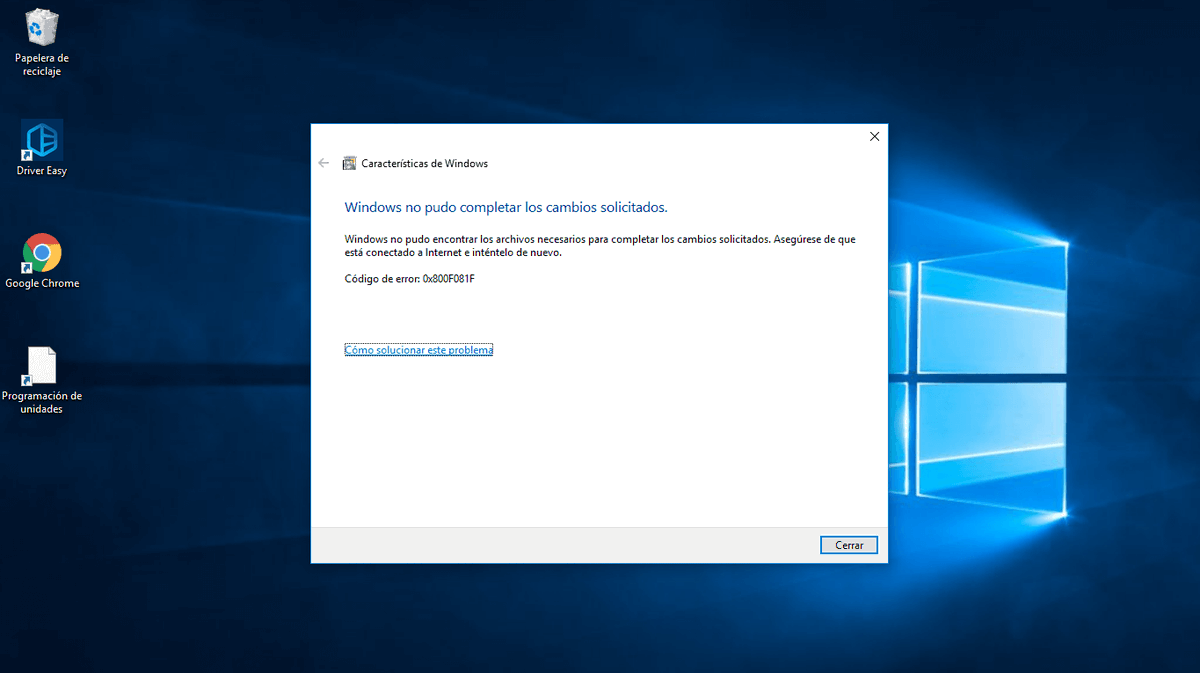
Task: Click the Cerrar button
Action: (849, 545)
